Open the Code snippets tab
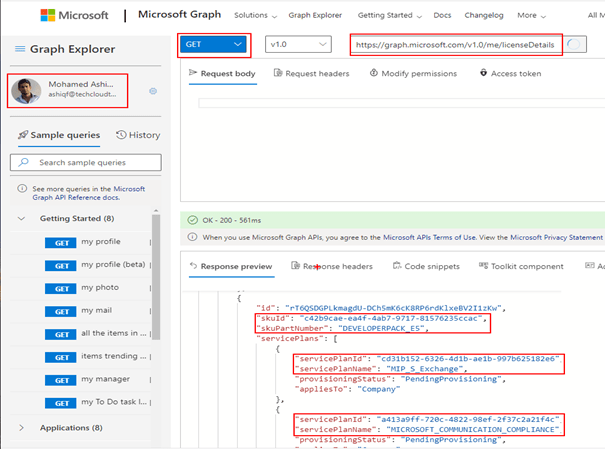Viewport: 605px width, 449px height. (x=425, y=267)
